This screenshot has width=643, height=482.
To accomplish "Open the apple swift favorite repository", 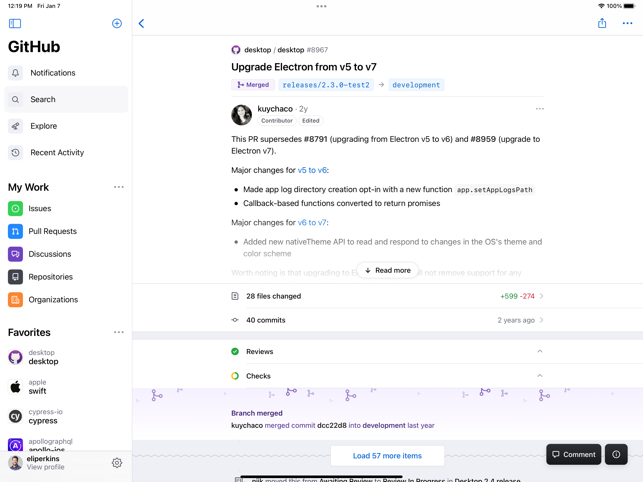I will click(66, 387).
